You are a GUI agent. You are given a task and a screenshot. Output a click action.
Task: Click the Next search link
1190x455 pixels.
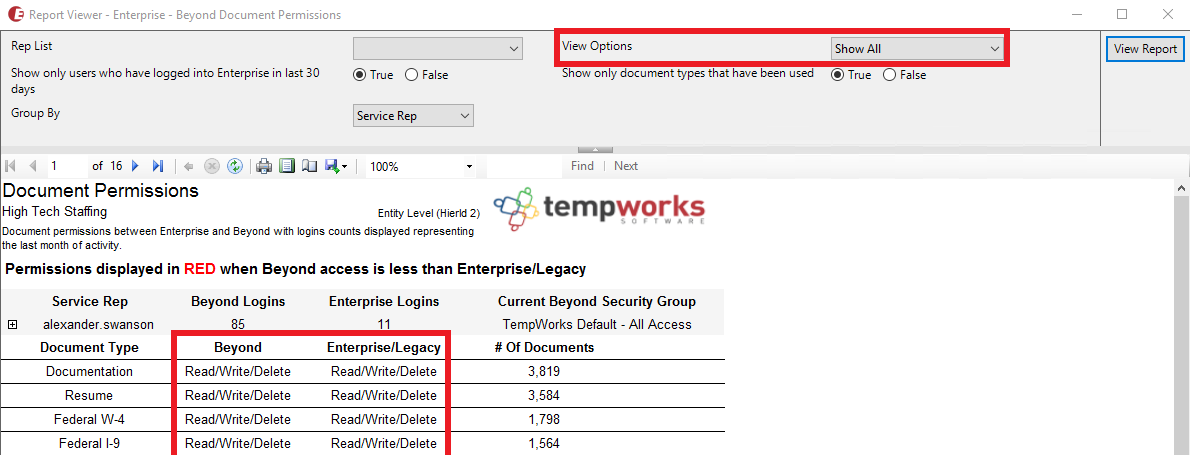[626, 166]
